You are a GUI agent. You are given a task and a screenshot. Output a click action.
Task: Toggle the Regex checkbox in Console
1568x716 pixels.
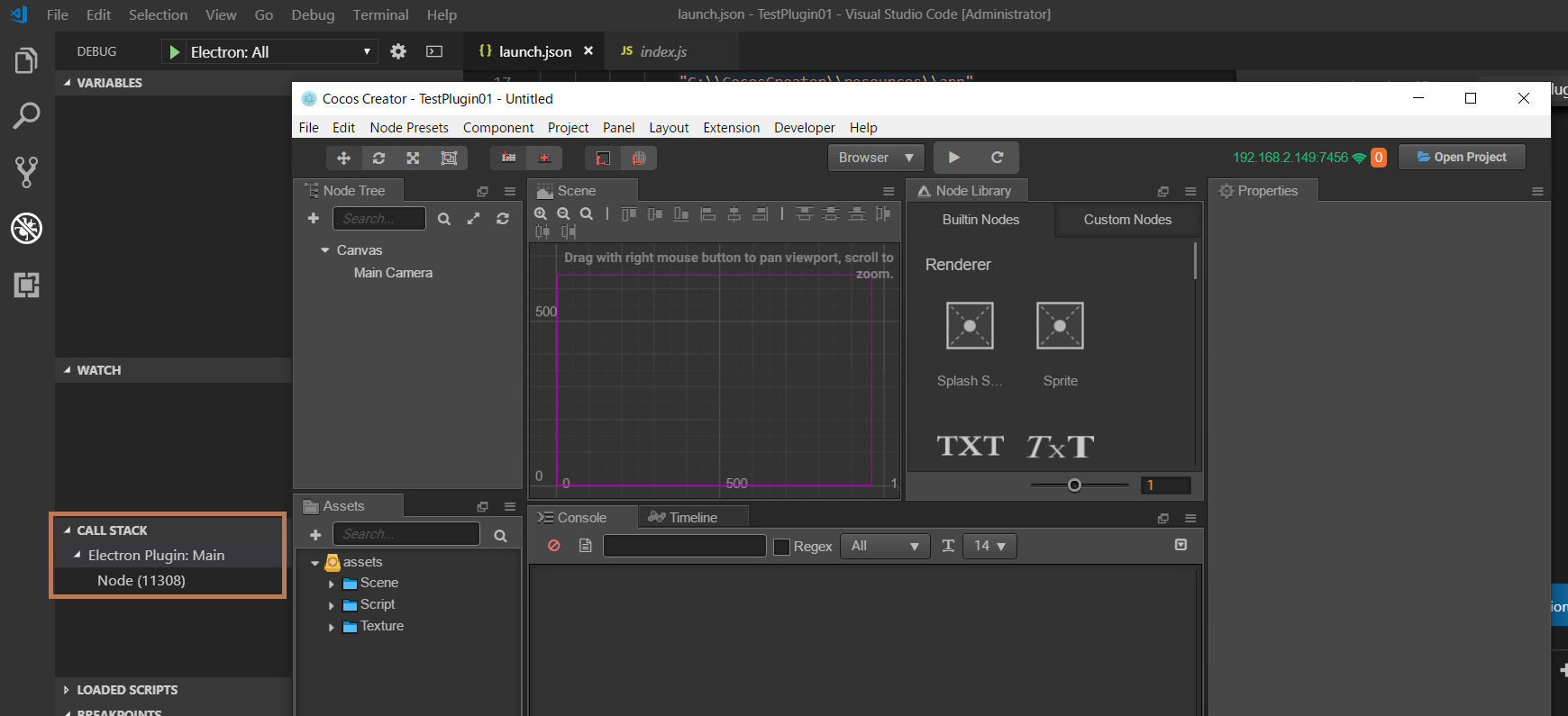(782, 547)
